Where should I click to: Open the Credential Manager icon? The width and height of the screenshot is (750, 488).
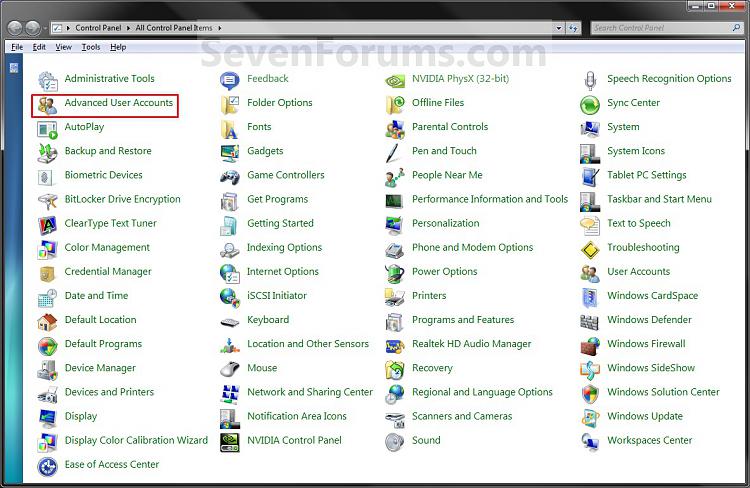click(x=48, y=274)
